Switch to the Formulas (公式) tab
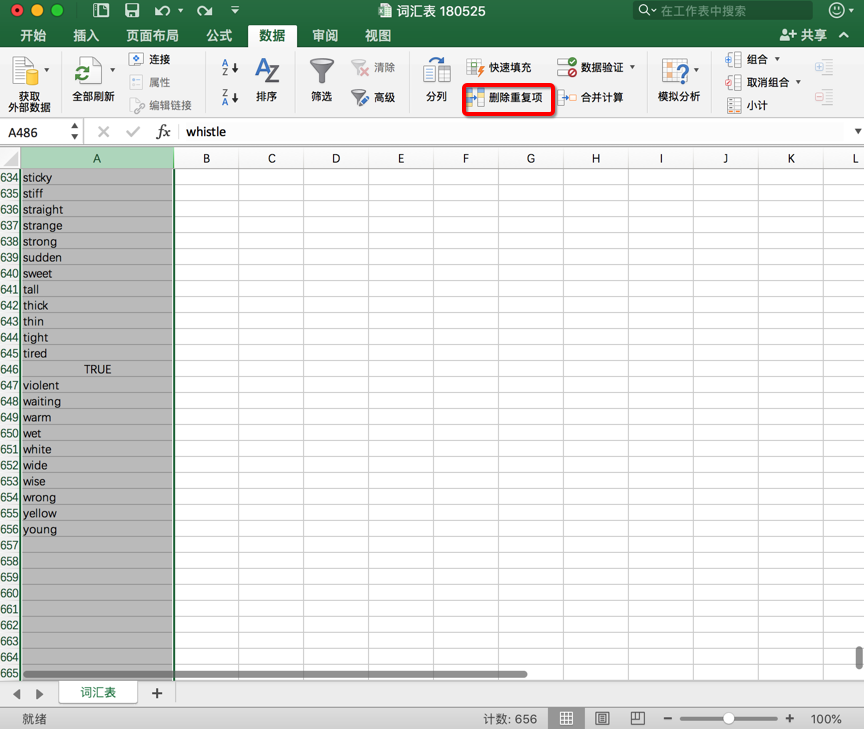Image resolution: width=864 pixels, height=729 pixels. (x=219, y=36)
